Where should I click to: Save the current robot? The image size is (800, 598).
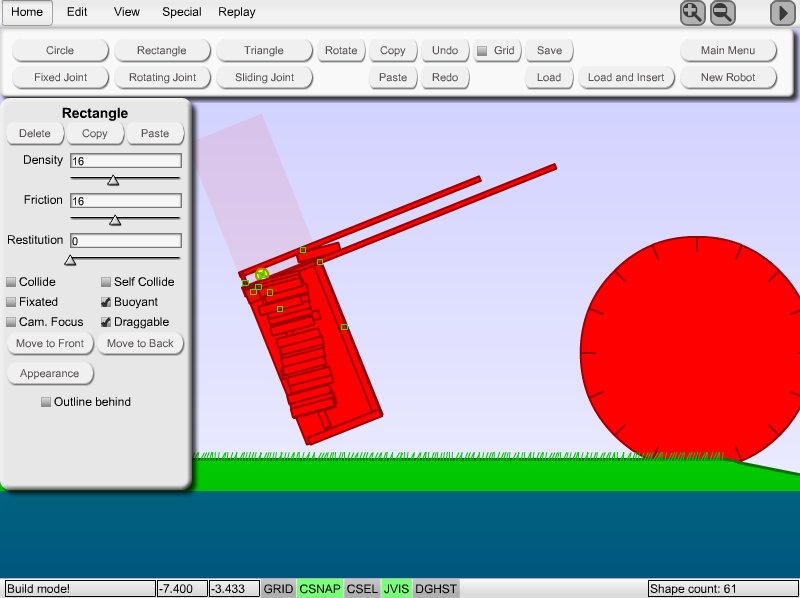pyautogui.click(x=549, y=51)
